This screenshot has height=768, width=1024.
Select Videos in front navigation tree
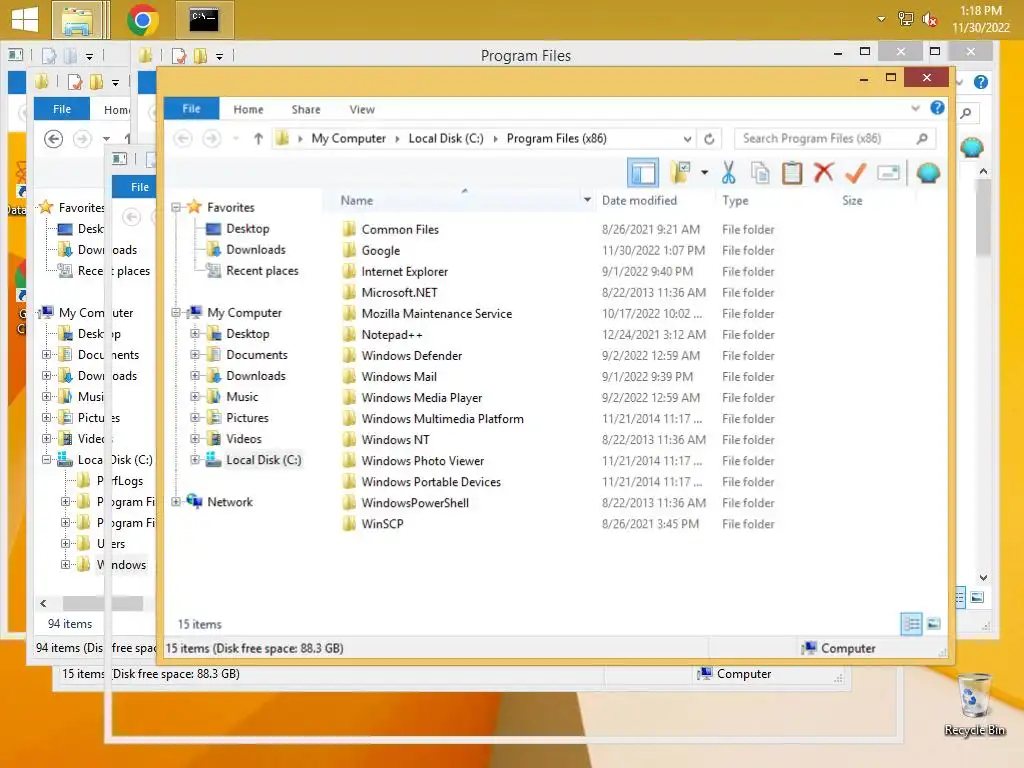(244, 439)
